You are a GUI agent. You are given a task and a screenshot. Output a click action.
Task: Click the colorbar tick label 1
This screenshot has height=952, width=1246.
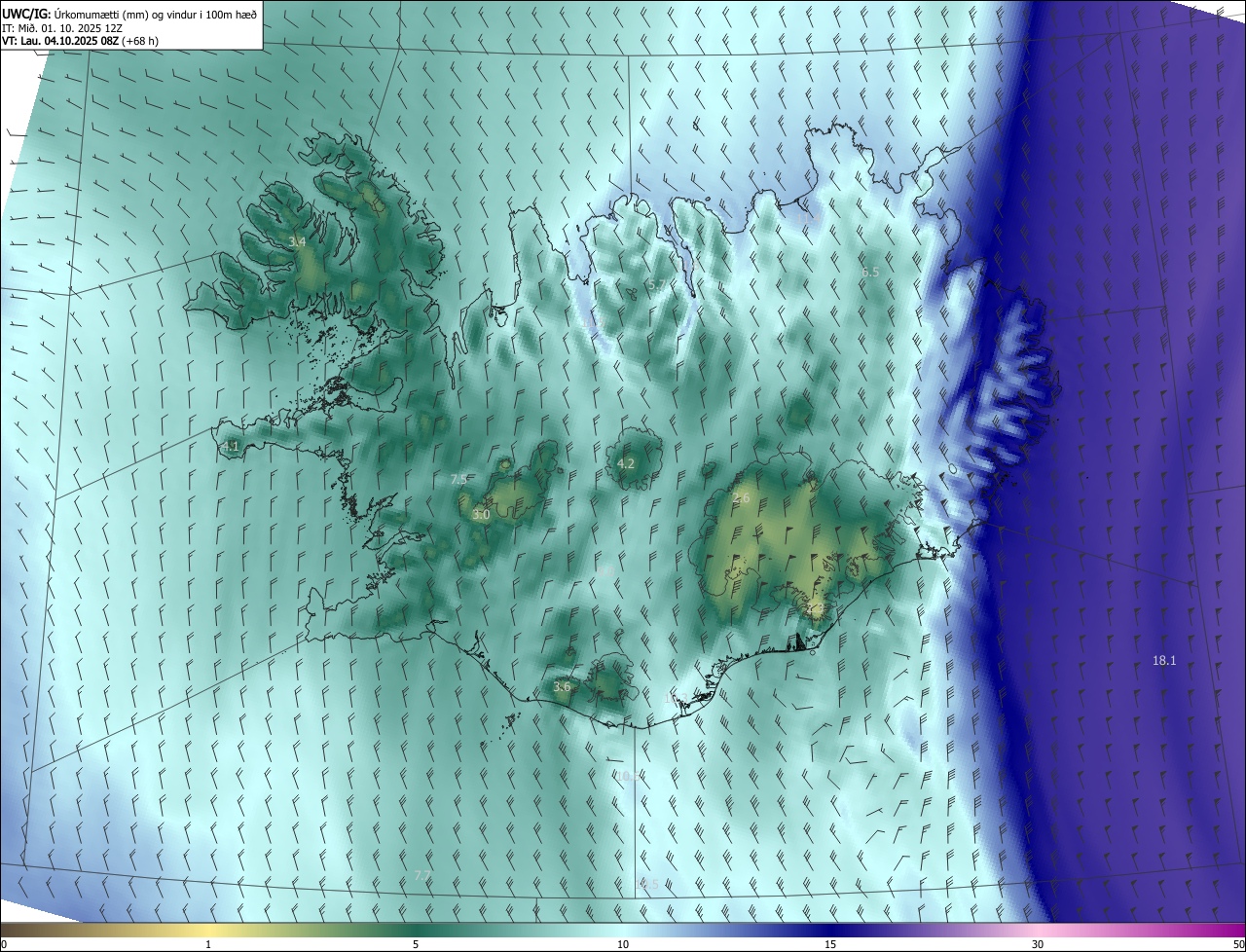click(208, 944)
